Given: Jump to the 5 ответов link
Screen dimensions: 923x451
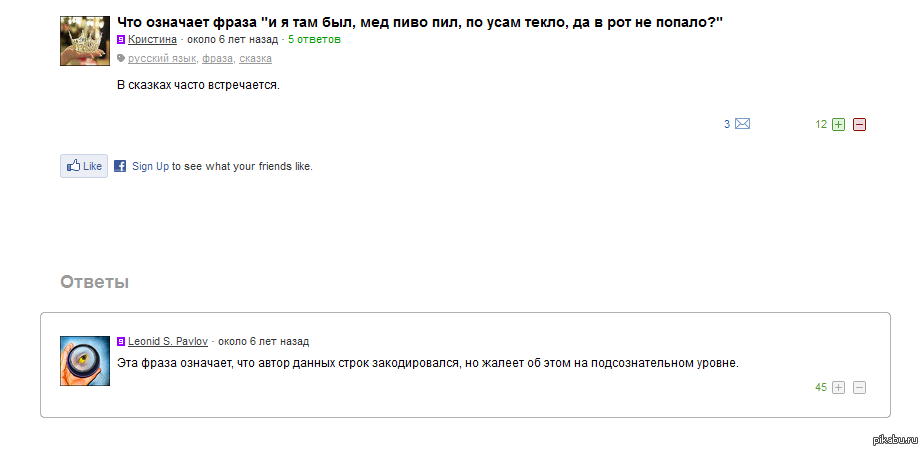Looking at the screenshot, I should 314,40.
